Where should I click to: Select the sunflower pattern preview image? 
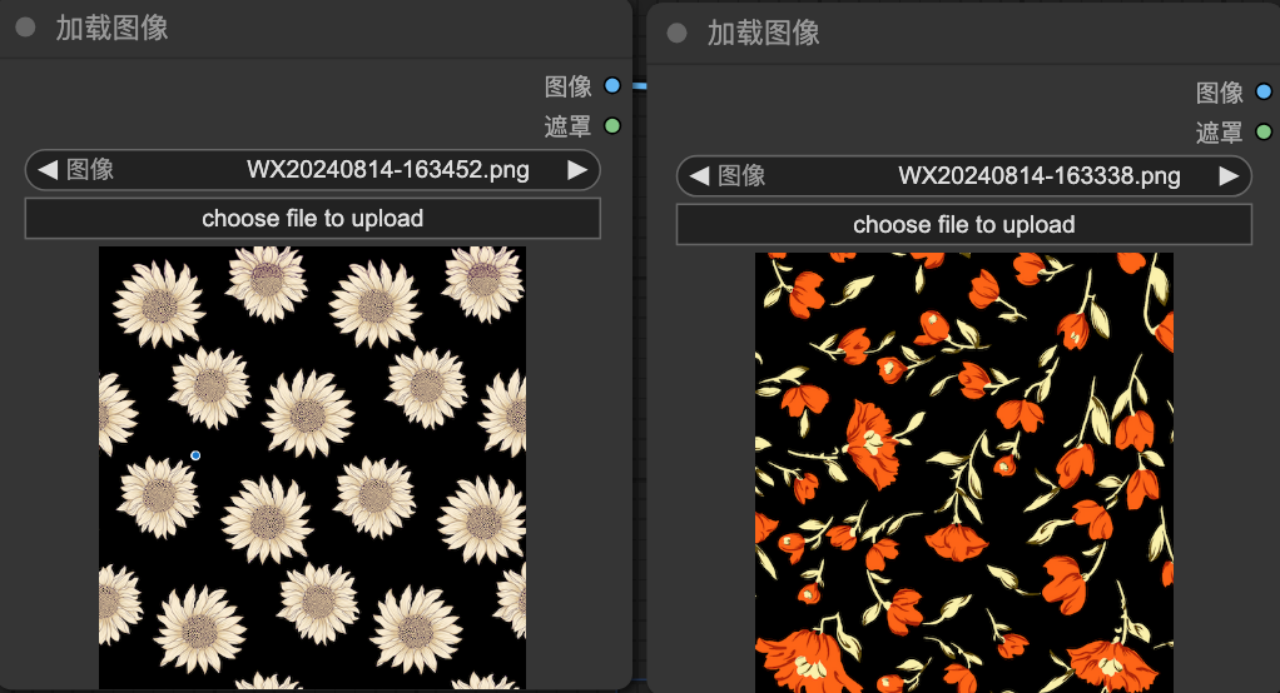[312, 468]
